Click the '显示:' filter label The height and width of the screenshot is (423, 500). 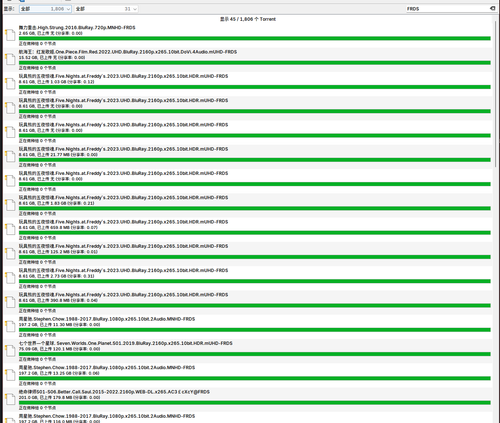point(9,9)
